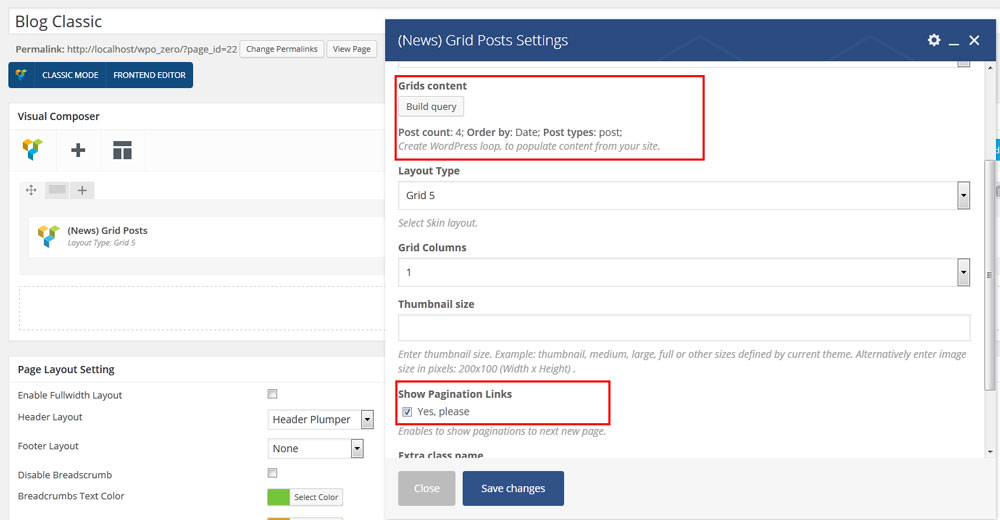Click the row column layout icon

pyautogui.click(x=57, y=190)
